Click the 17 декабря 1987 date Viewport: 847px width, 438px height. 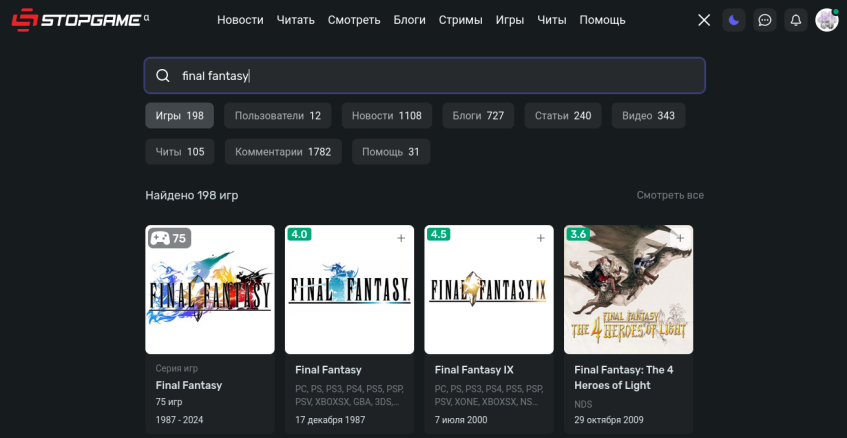330,420
